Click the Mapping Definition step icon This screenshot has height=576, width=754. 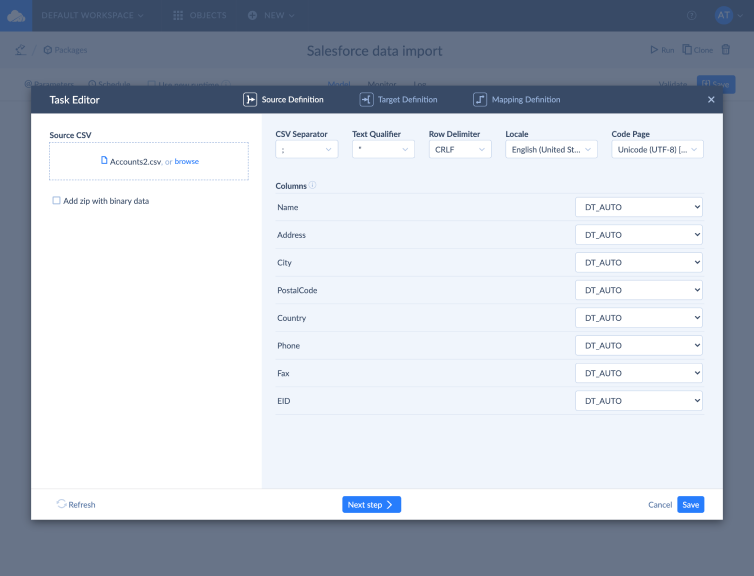(x=480, y=100)
